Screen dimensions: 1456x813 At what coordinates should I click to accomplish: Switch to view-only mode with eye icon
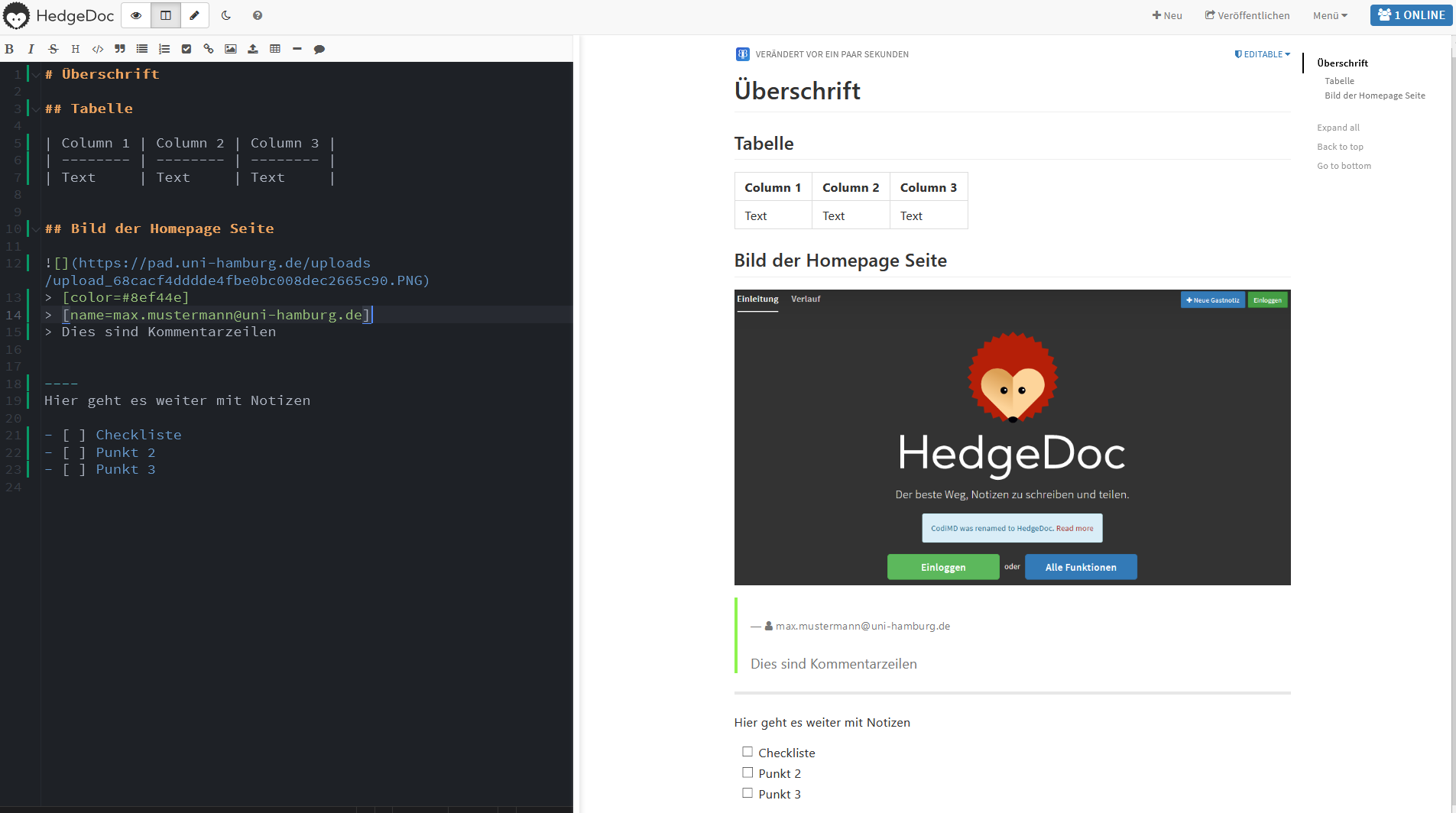click(136, 15)
